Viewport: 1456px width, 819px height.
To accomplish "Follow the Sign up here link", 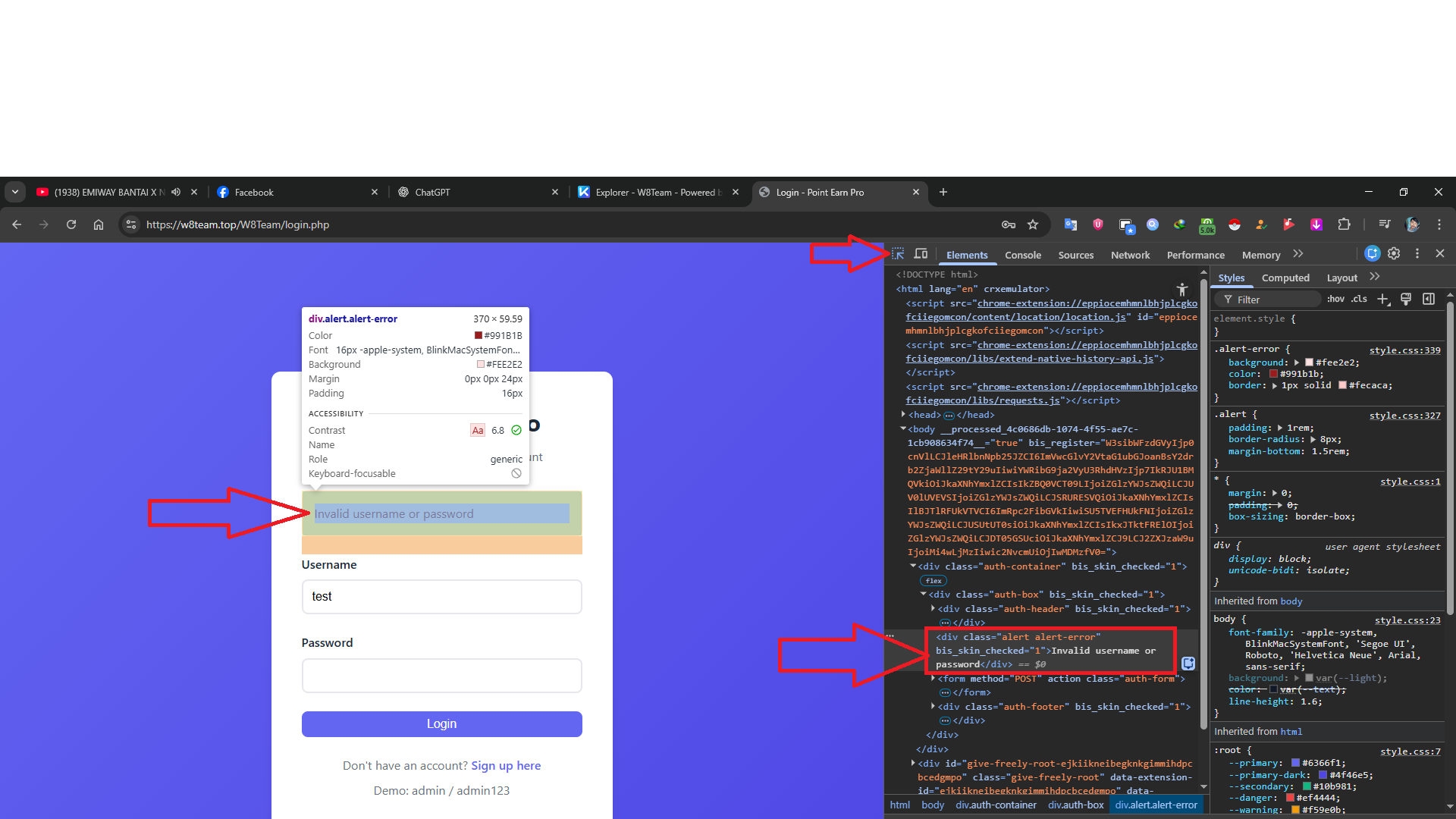I will (x=506, y=766).
